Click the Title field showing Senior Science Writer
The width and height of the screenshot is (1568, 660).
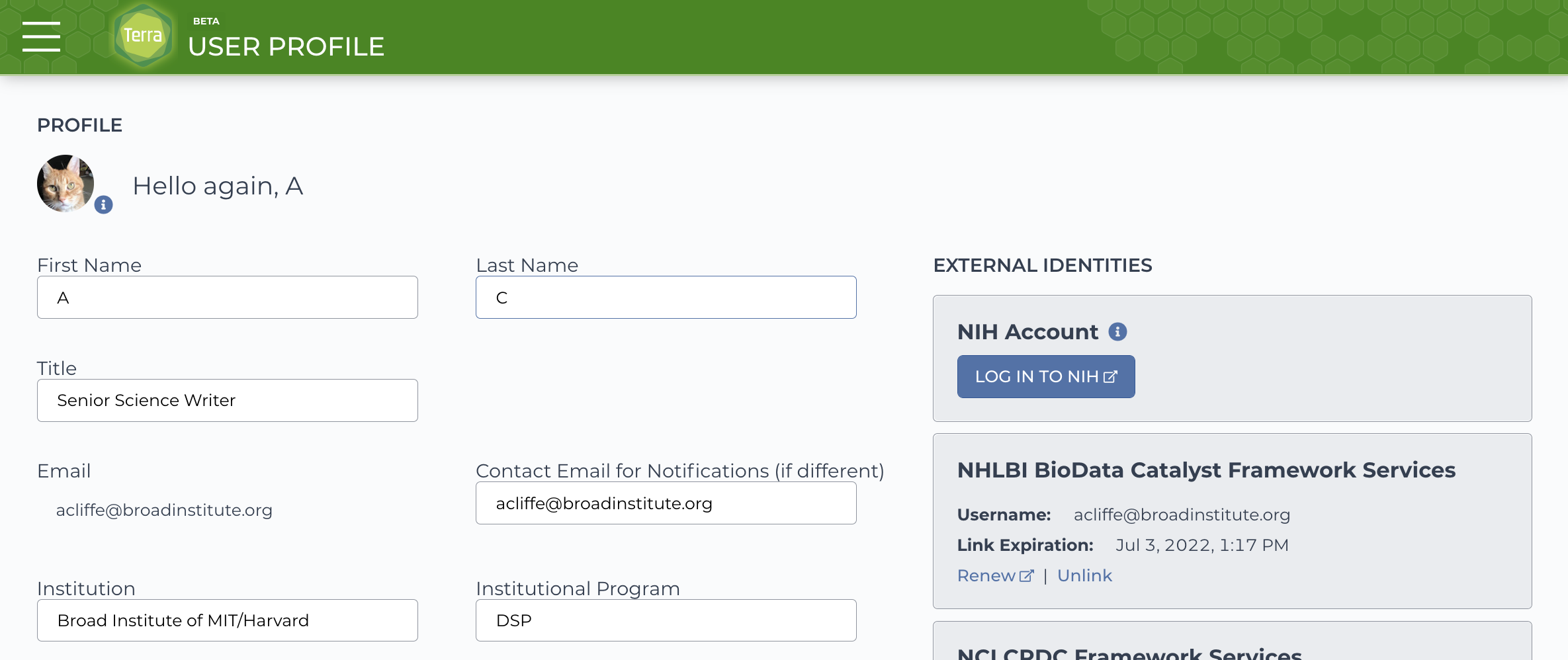(x=228, y=400)
